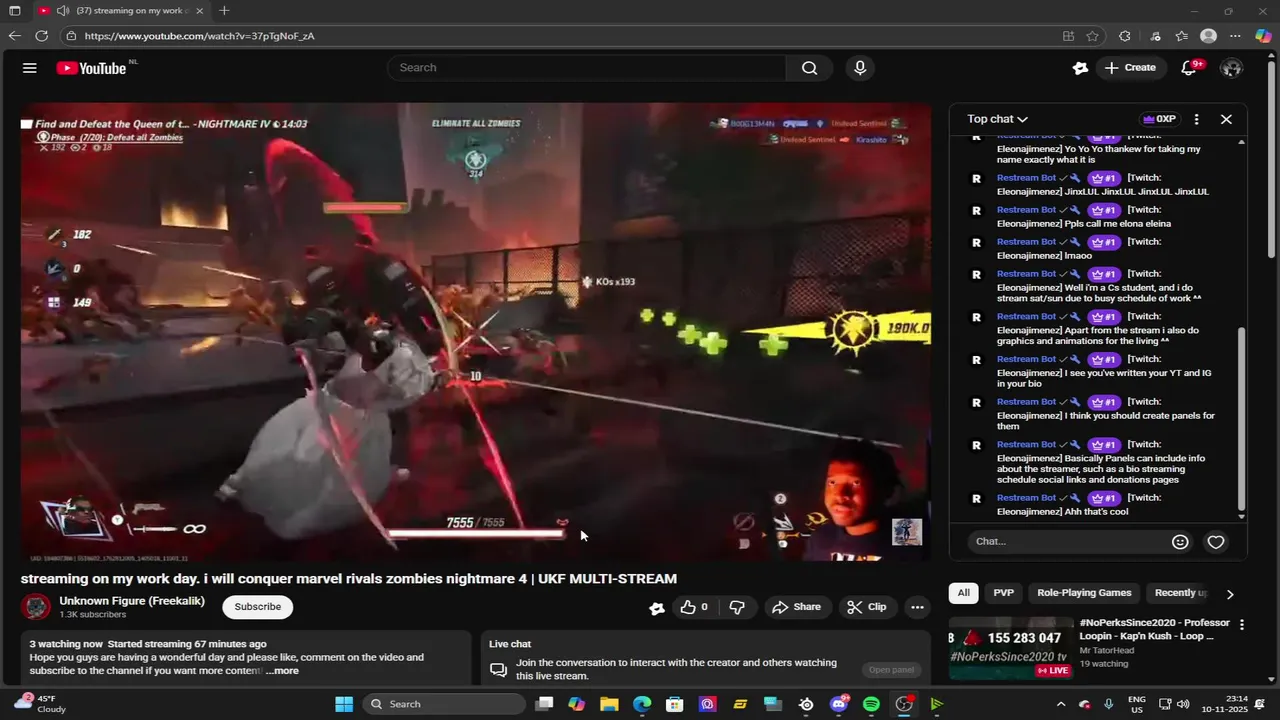
Task: Open options menu for the #NoPerksSince2020 video
Action: coord(1242,625)
